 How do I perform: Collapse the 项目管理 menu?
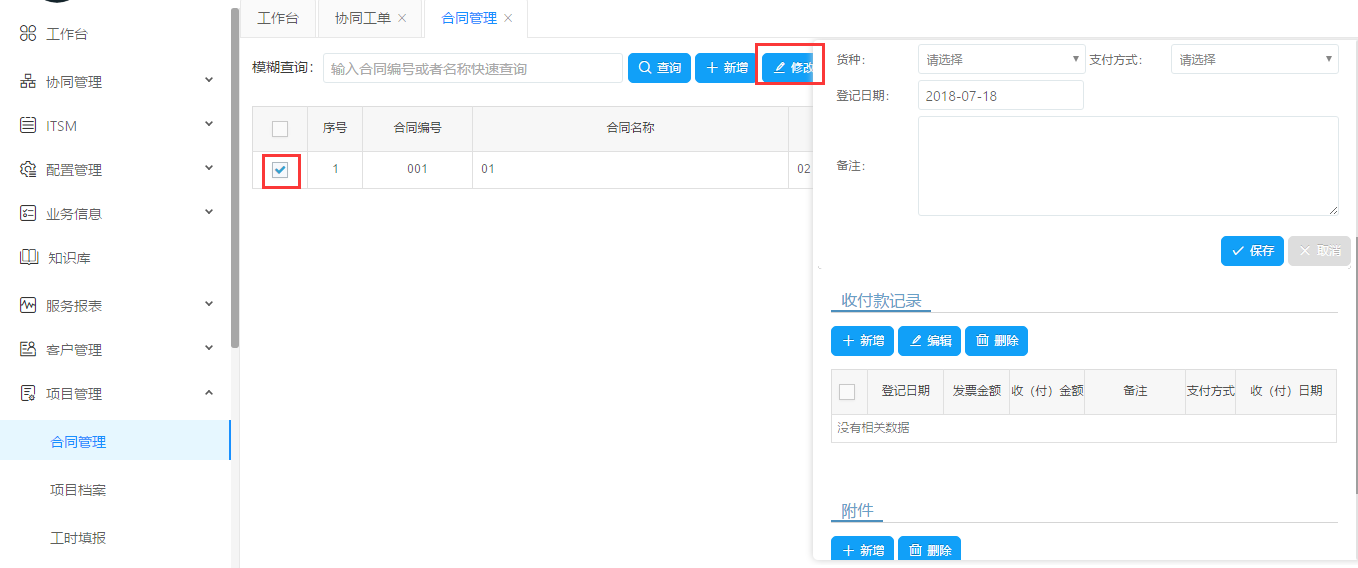coord(209,394)
